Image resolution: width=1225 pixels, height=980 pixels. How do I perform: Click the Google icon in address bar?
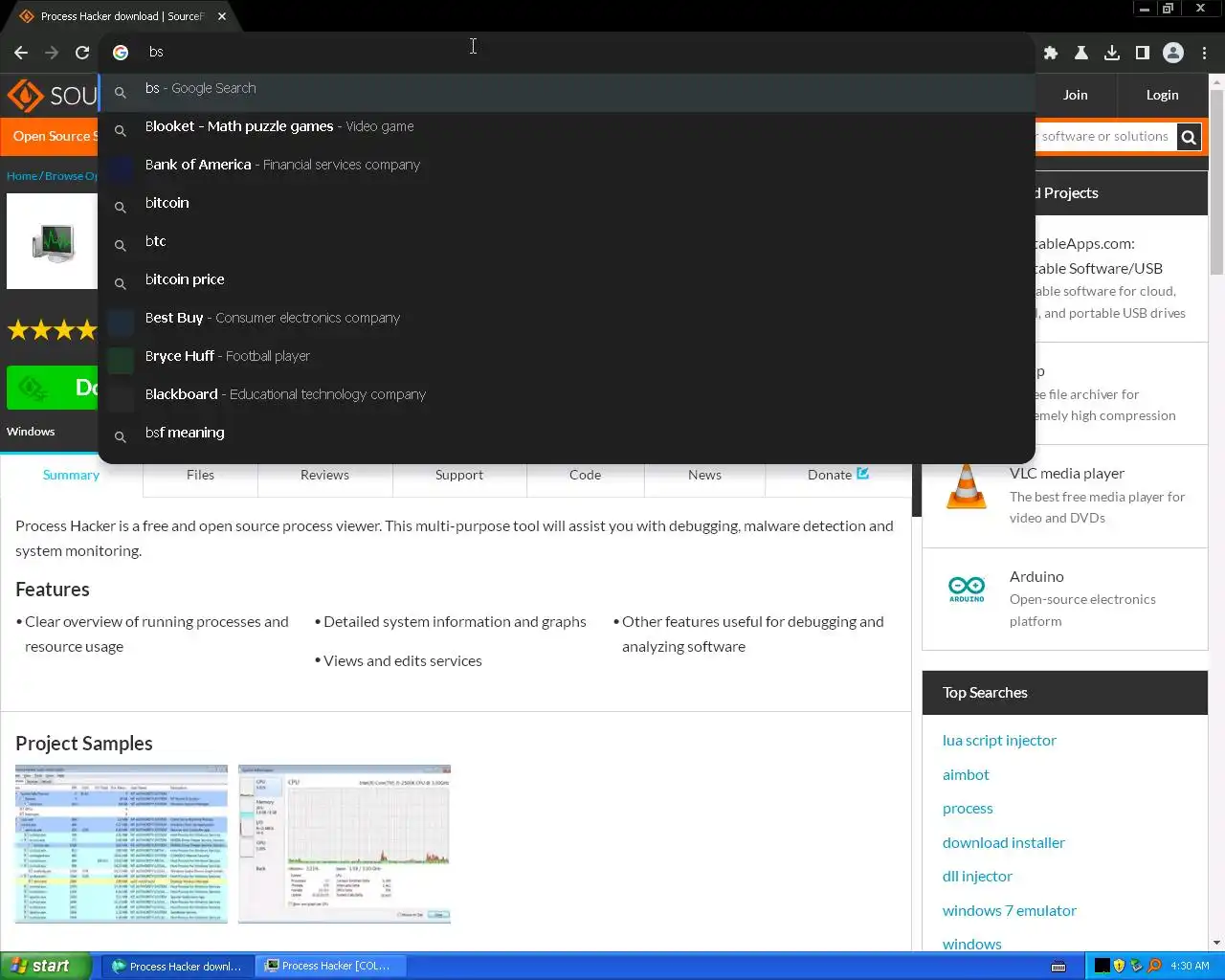(x=121, y=53)
